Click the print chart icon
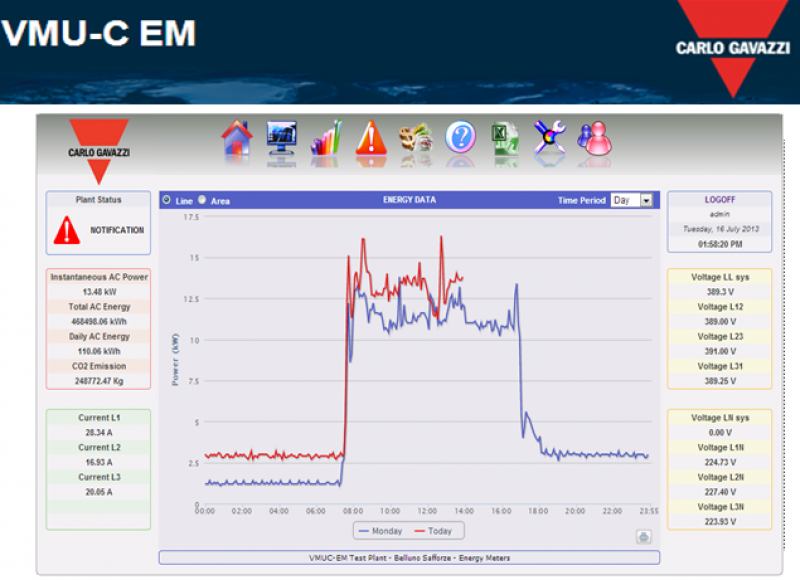 (x=643, y=537)
